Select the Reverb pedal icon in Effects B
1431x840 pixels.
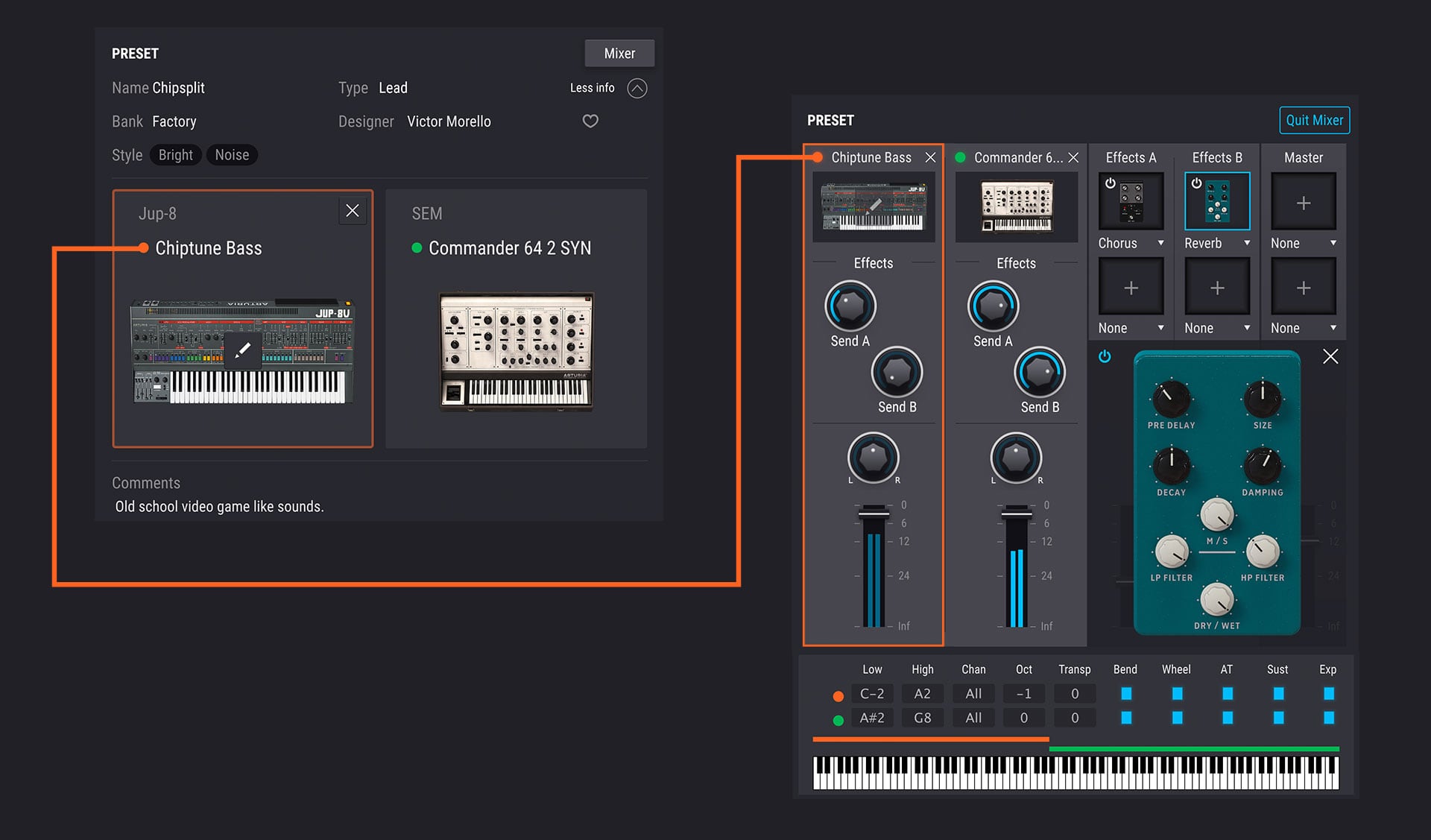(1217, 202)
